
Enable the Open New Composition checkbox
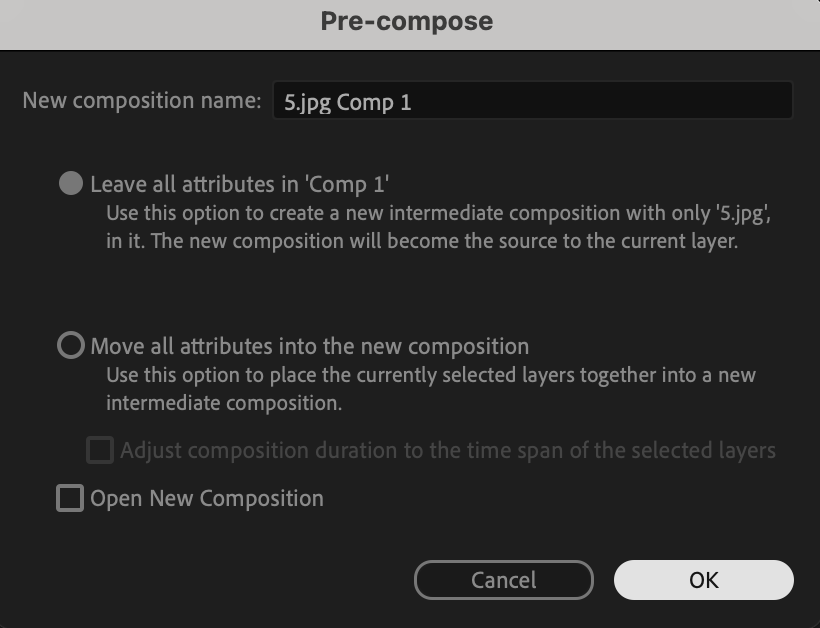click(70, 498)
